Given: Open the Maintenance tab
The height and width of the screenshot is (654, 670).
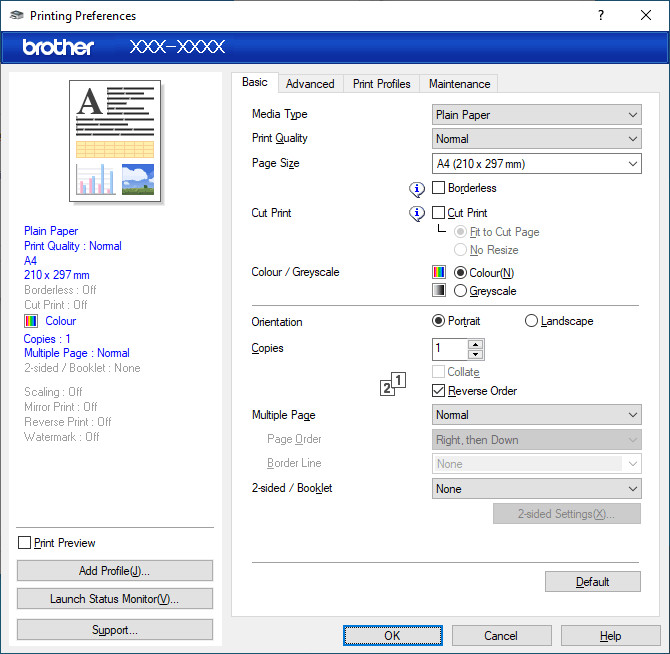Looking at the screenshot, I should click(459, 84).
